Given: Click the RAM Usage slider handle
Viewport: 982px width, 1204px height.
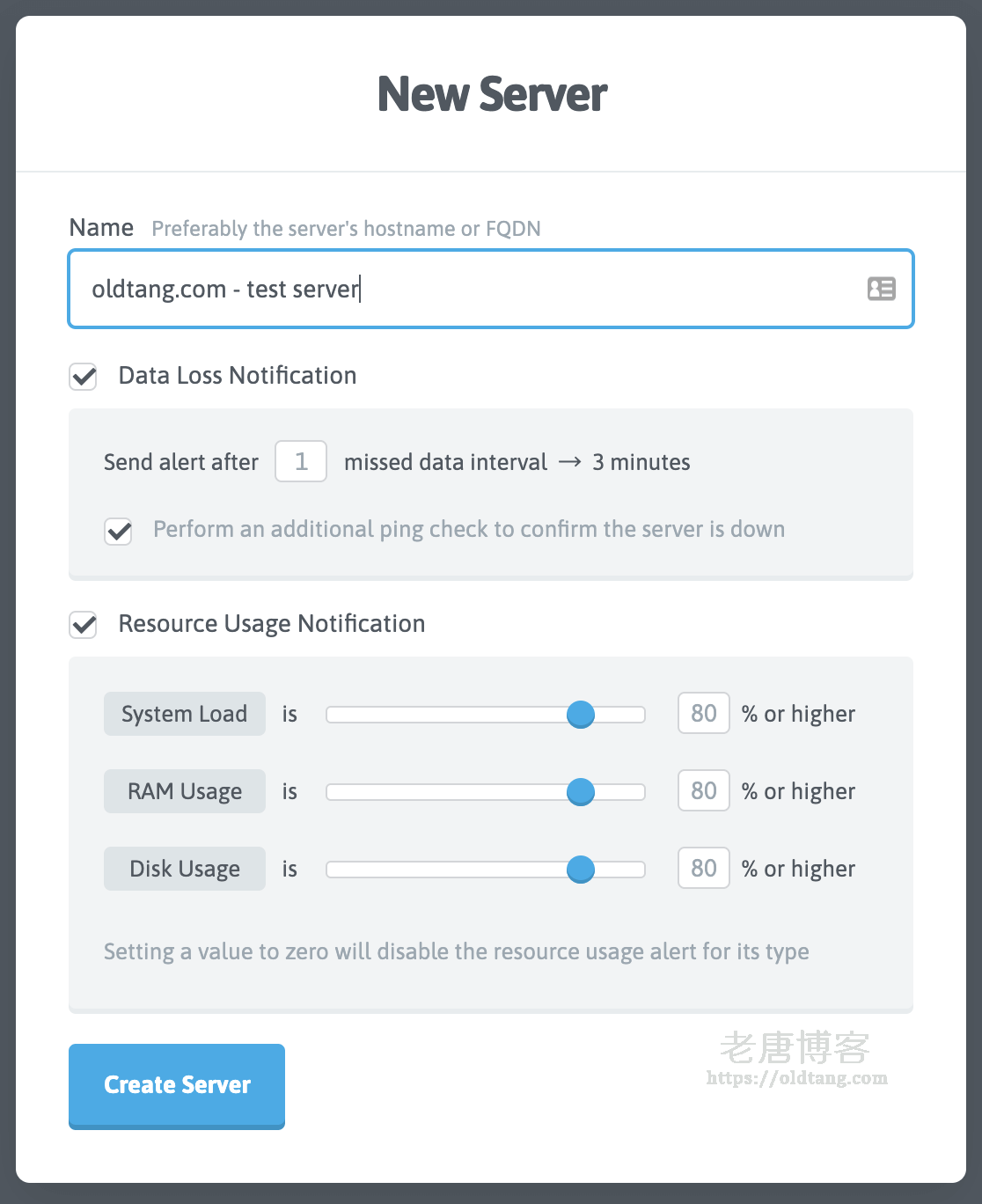Looking at the screenshot, I should coord(581,792).
